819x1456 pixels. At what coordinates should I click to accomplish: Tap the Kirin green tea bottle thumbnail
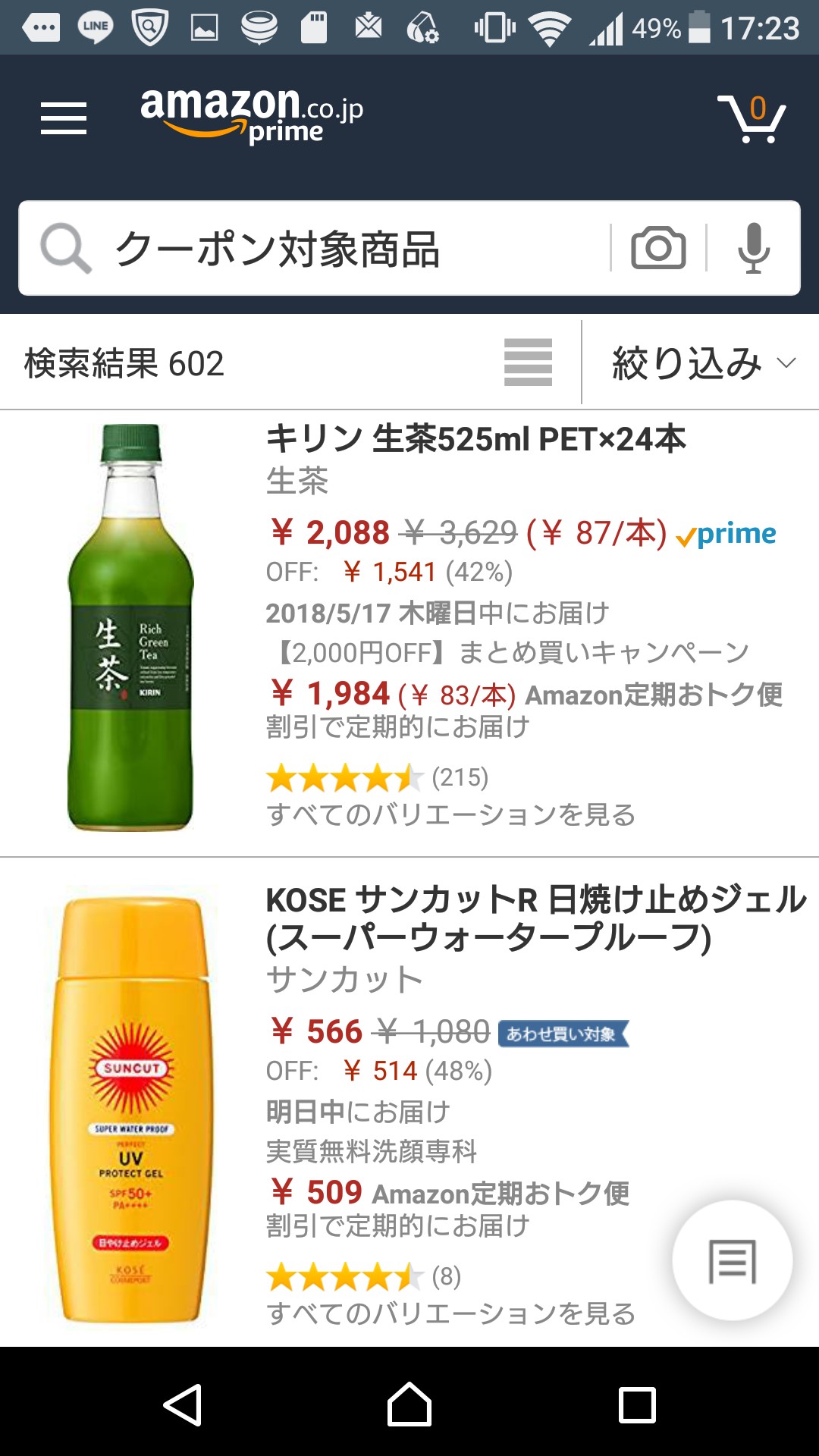coord(130,627)
